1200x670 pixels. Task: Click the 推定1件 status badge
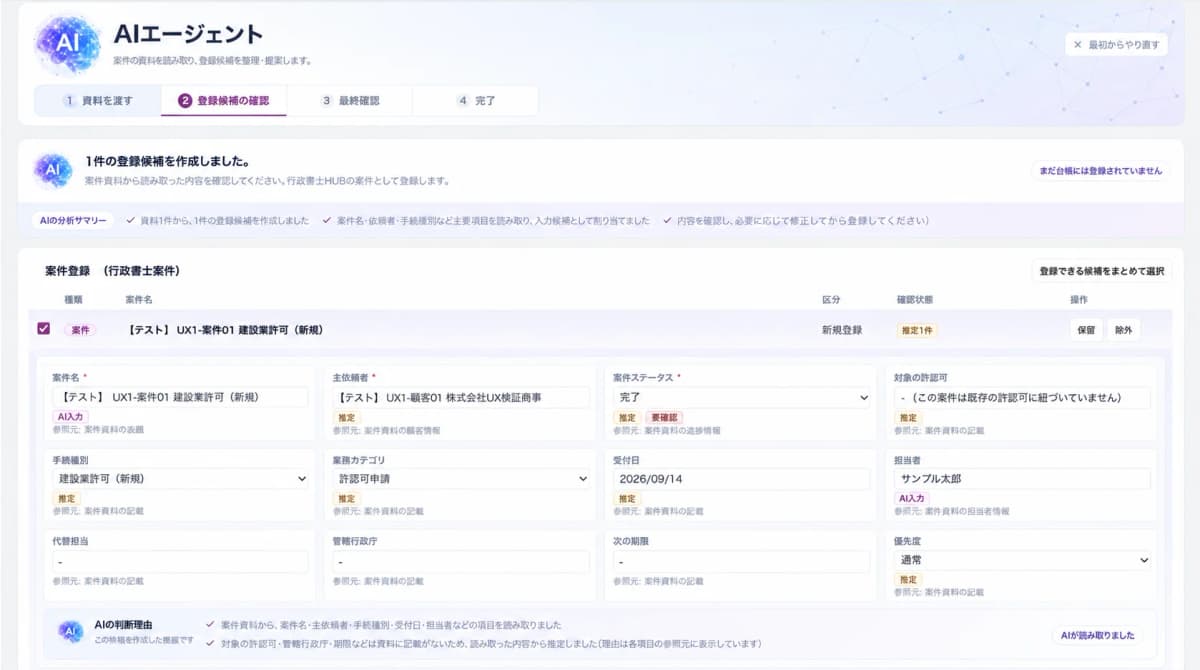click(x=916, y=330)
